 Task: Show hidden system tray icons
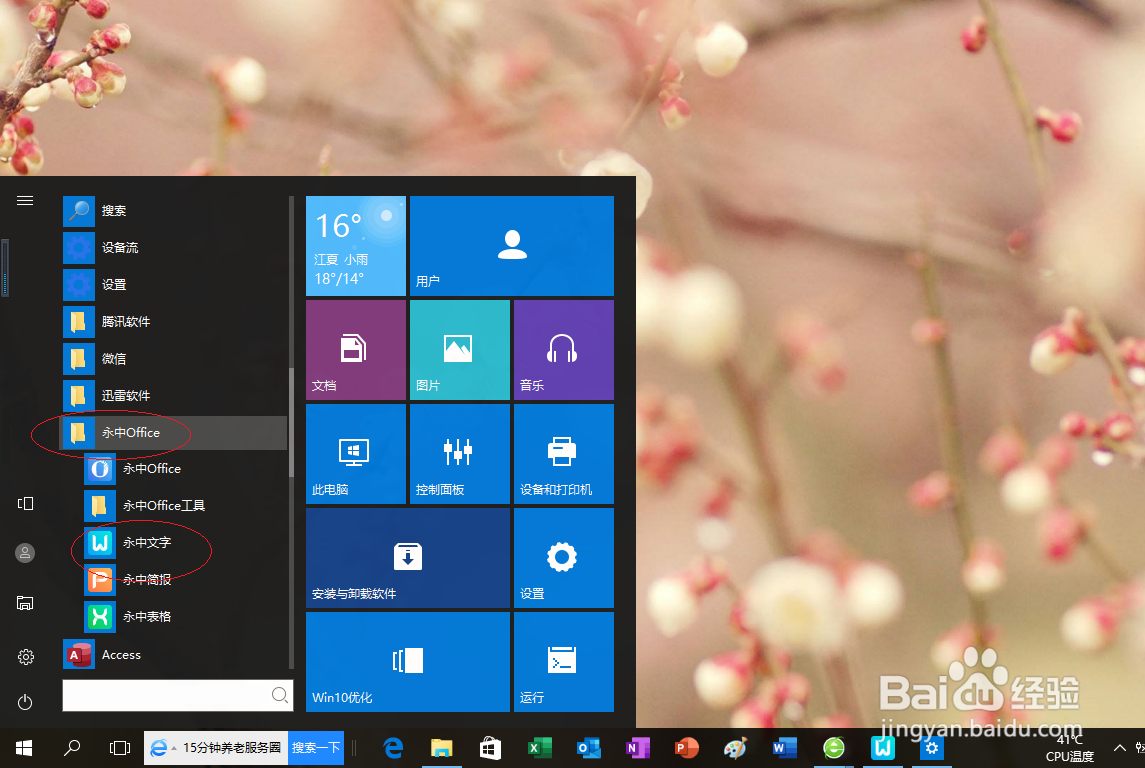point(1119,748)
